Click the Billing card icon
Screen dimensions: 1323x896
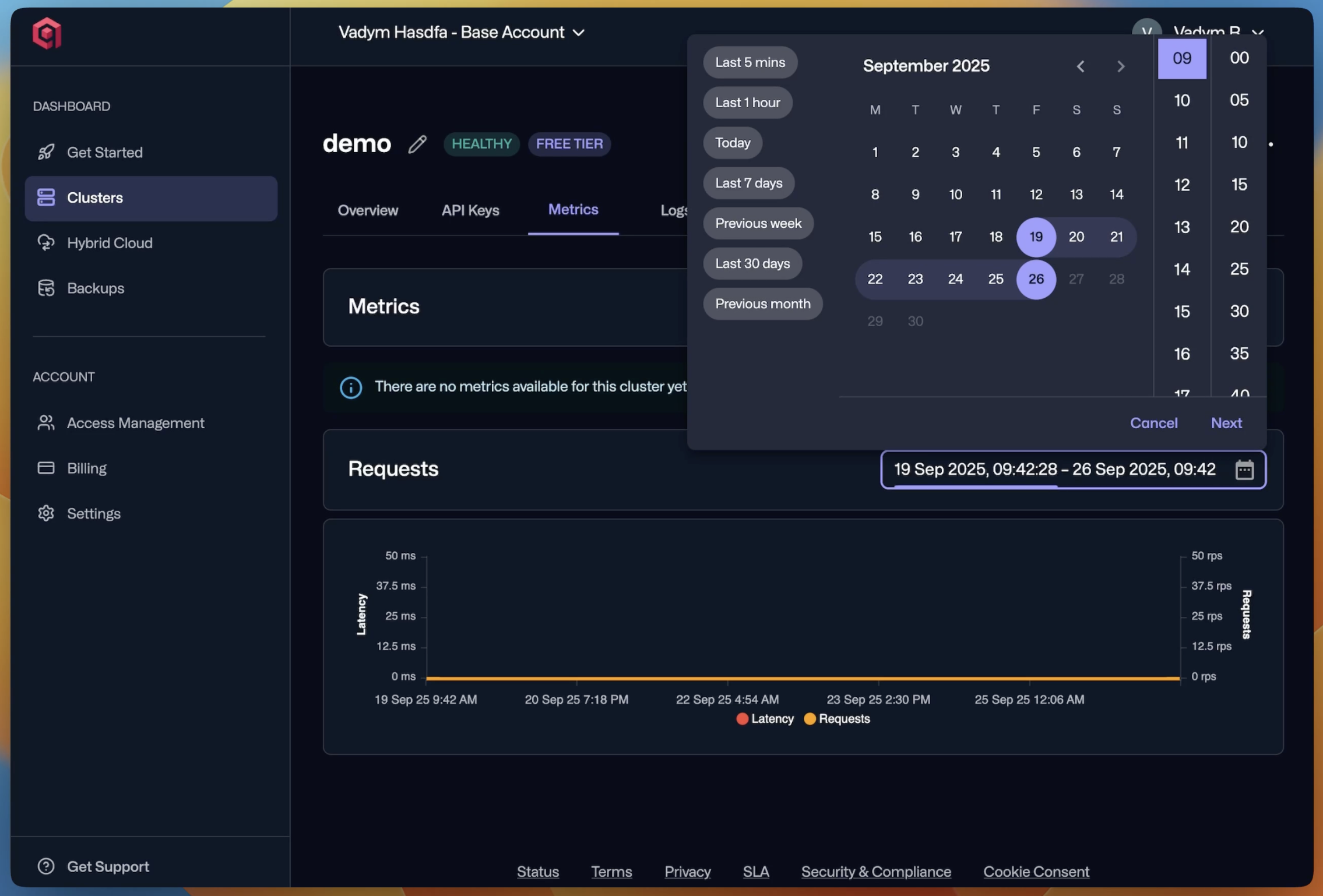[46, 468]
